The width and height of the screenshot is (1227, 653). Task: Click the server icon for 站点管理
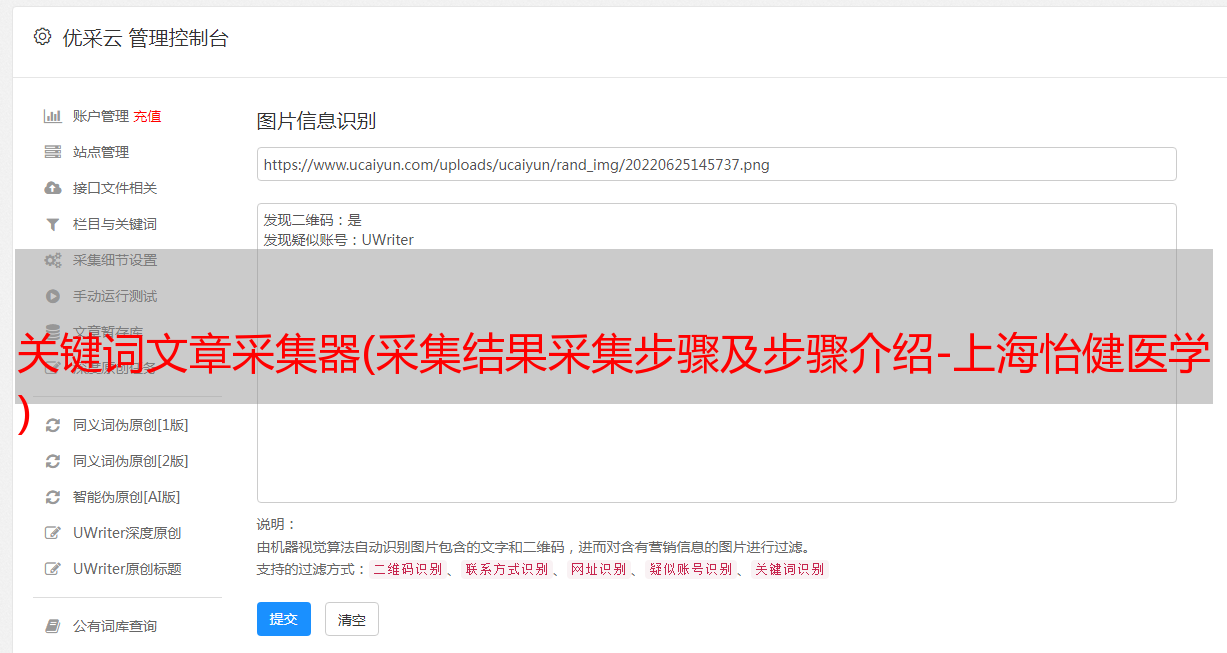coord(53,152)
